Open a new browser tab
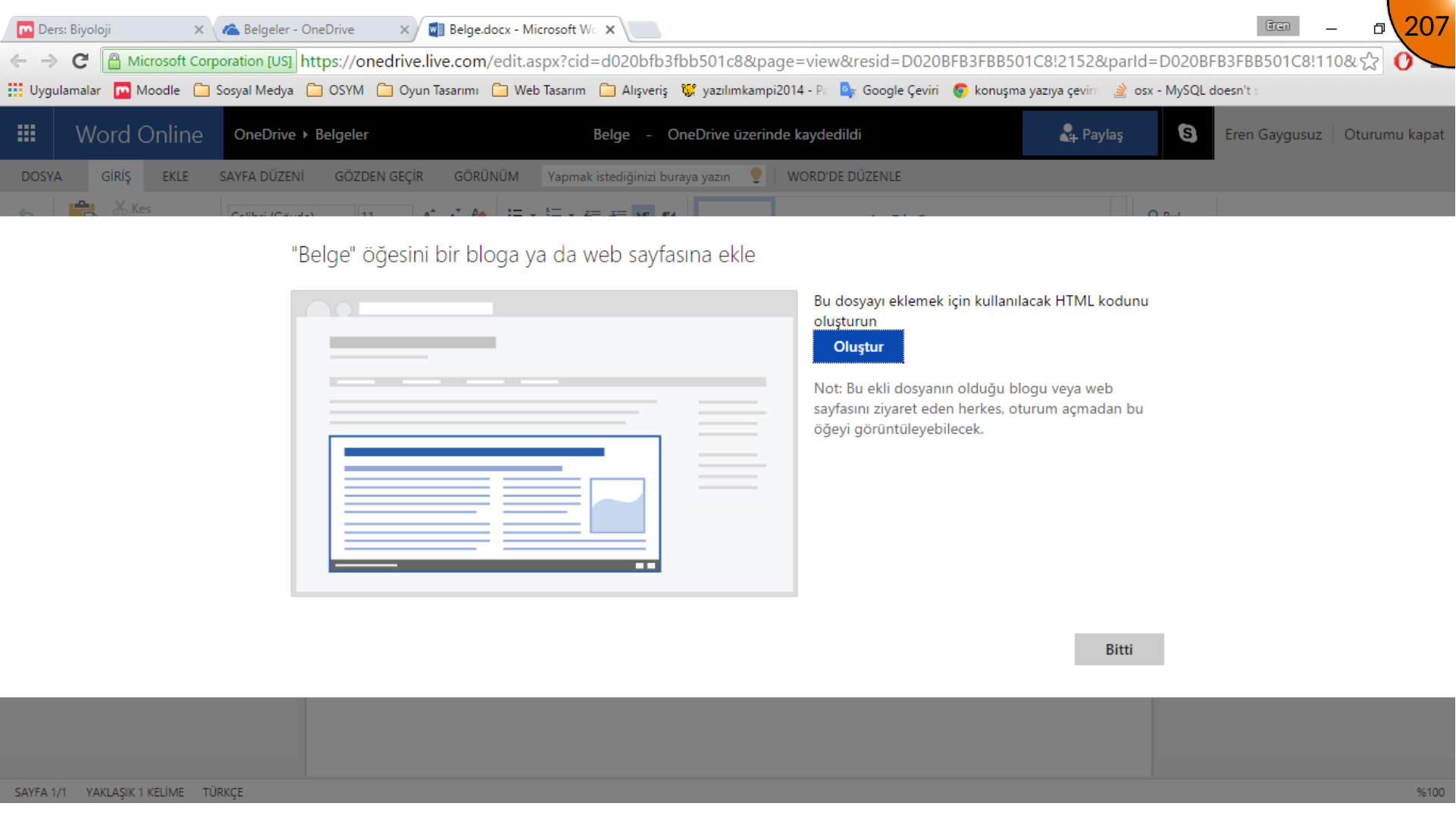 pyautogui.click(x=645, y=30)
